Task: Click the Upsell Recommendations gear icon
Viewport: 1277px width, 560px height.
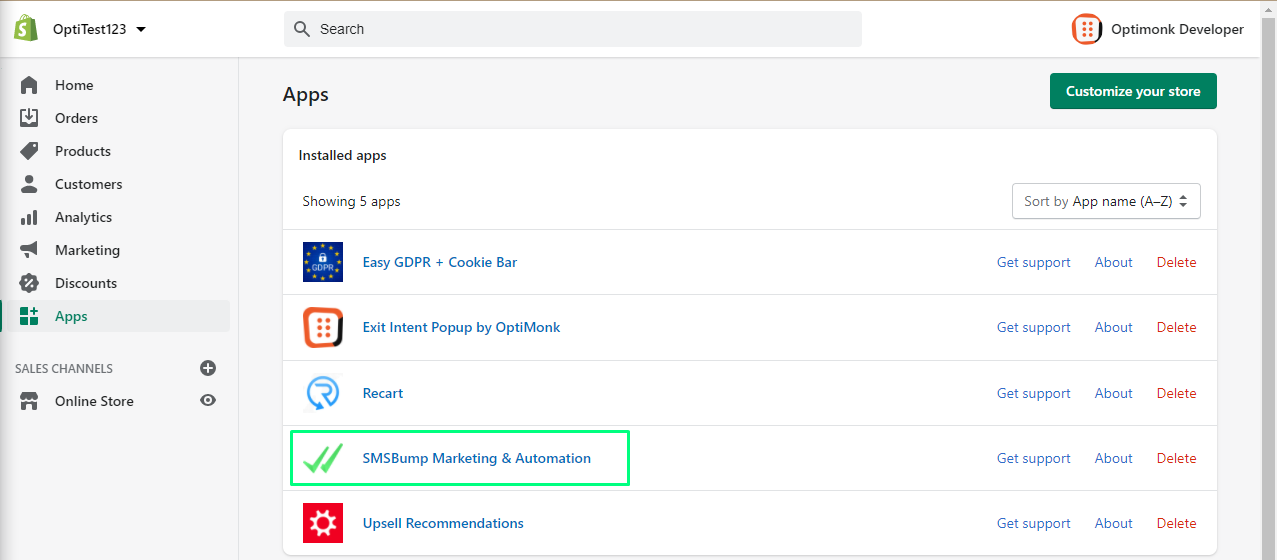Action: pyautogui.click(x=323, y=523)
